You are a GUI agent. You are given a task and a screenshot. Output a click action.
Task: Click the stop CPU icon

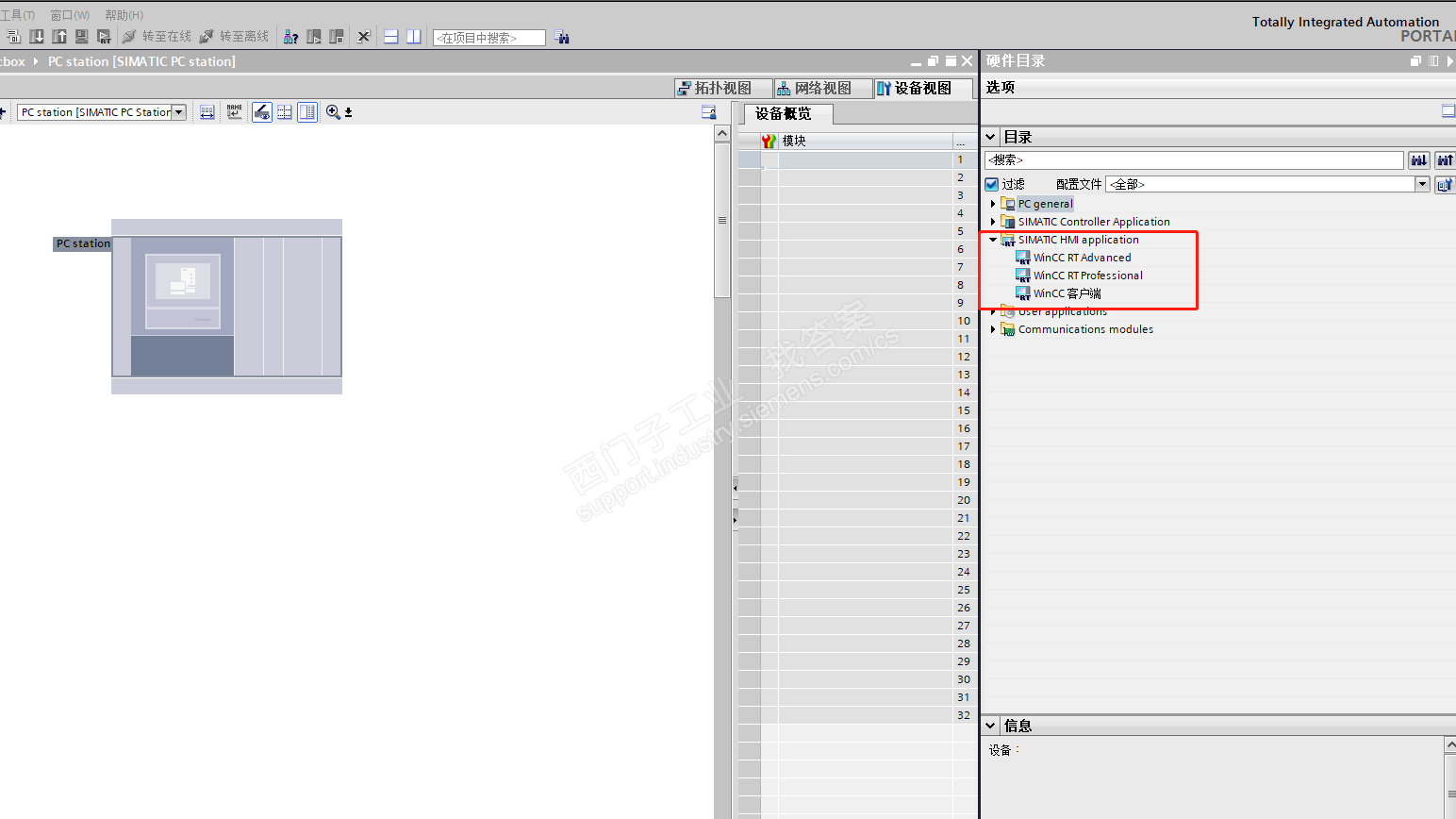[x=337, y=37]
